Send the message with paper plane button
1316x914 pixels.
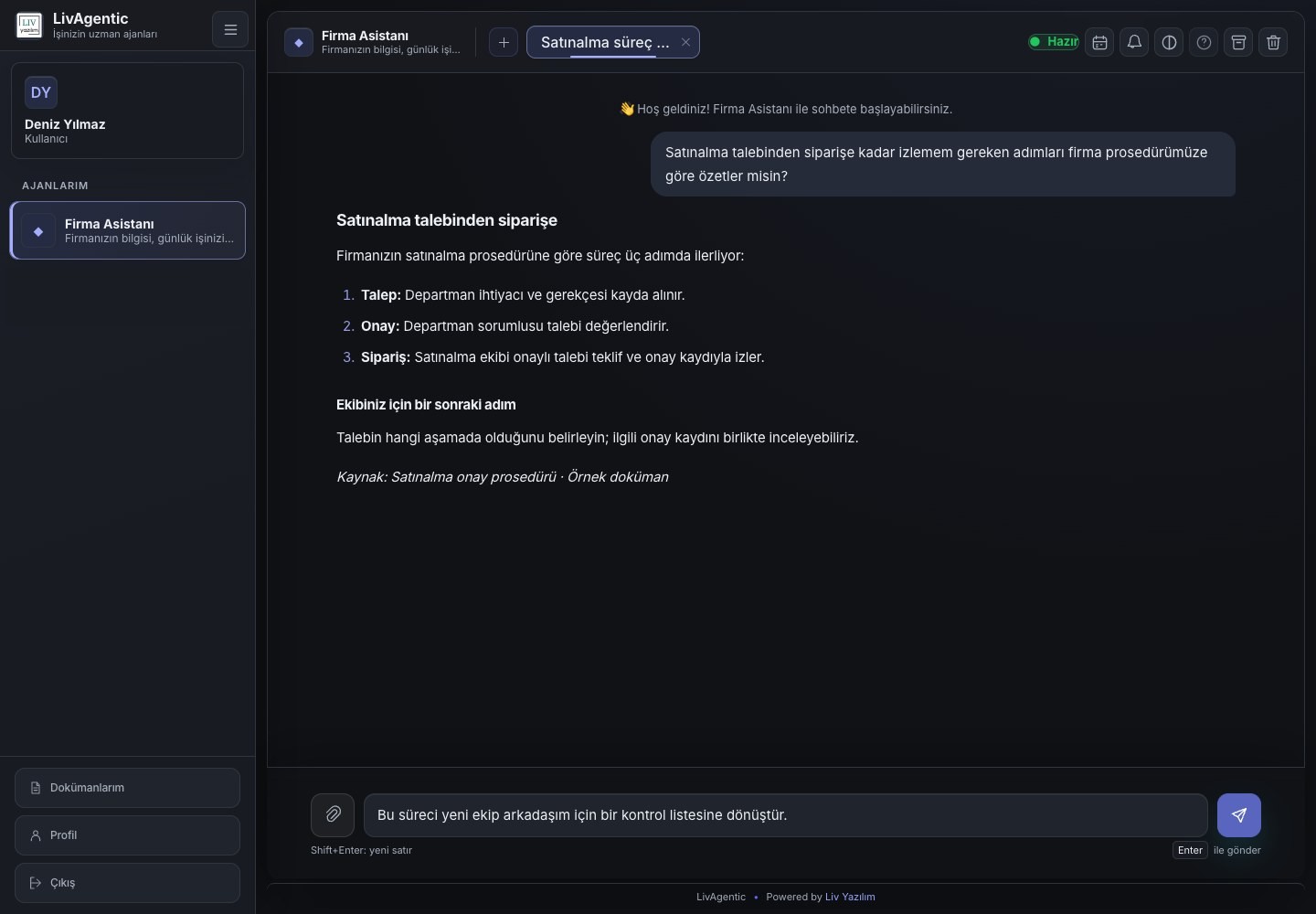[x=1239, y=815]
